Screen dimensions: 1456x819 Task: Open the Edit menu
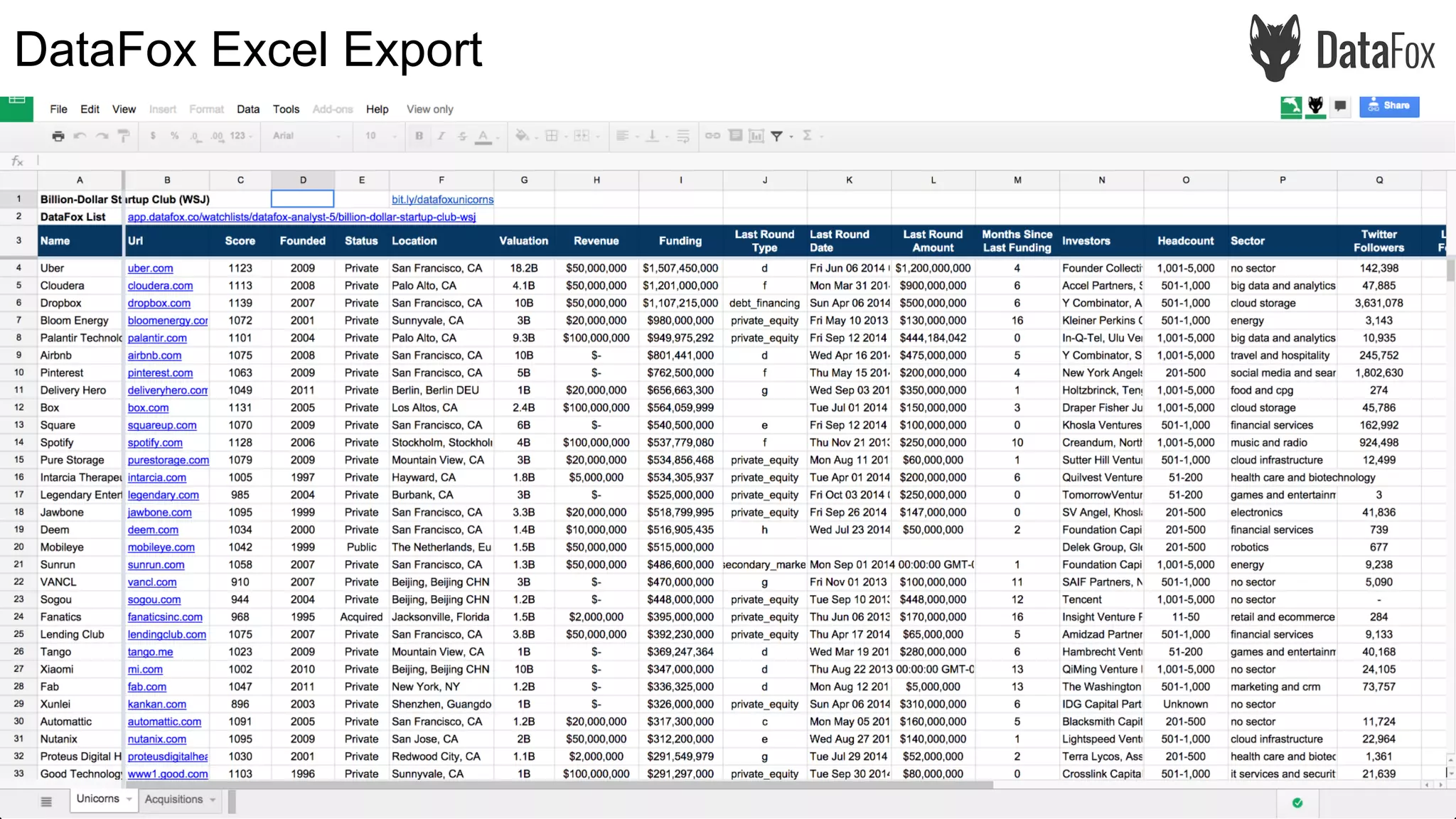coord(90,109)
